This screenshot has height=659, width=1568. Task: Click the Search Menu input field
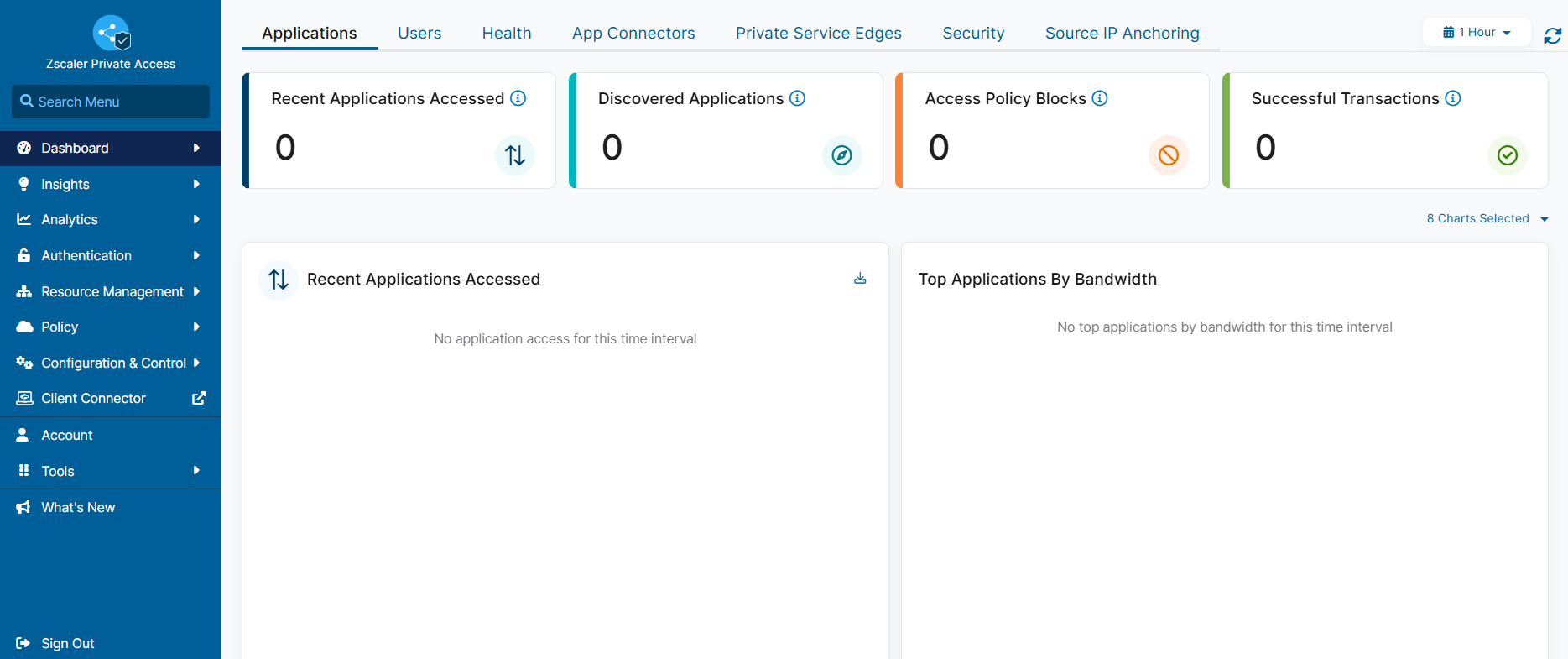coord(111,102)
